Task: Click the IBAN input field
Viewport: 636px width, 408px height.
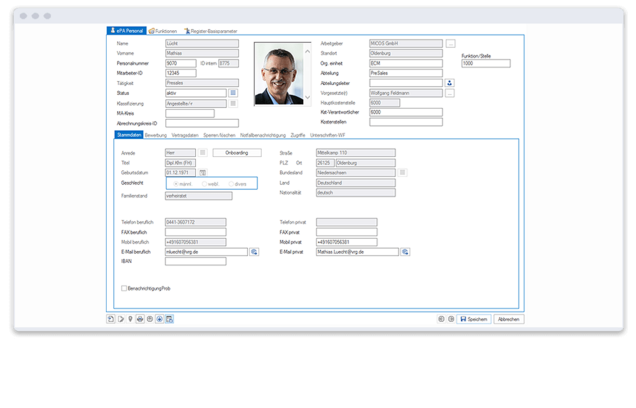Action: pos(196,262)
